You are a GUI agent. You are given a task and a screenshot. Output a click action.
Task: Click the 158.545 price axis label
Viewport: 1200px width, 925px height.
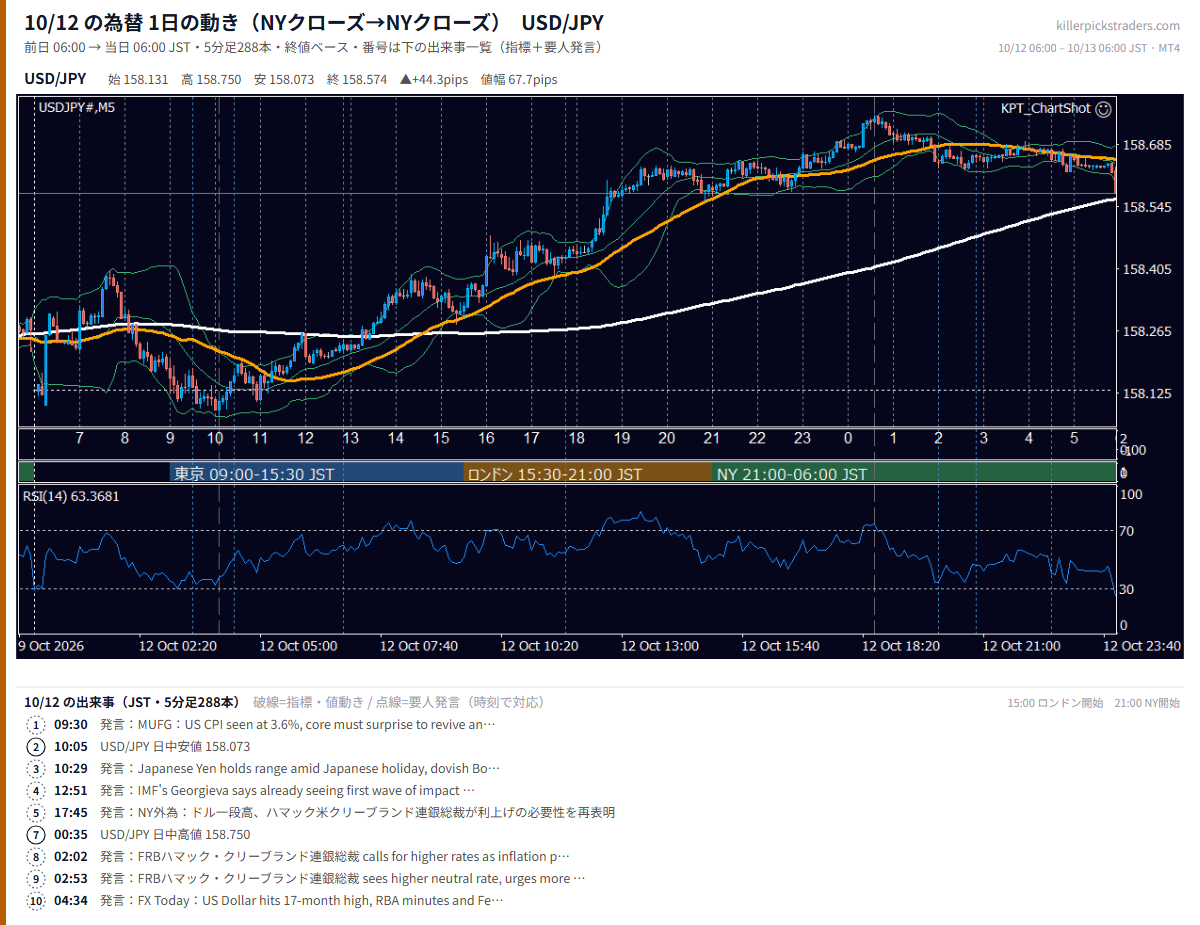click(1147, 208)
